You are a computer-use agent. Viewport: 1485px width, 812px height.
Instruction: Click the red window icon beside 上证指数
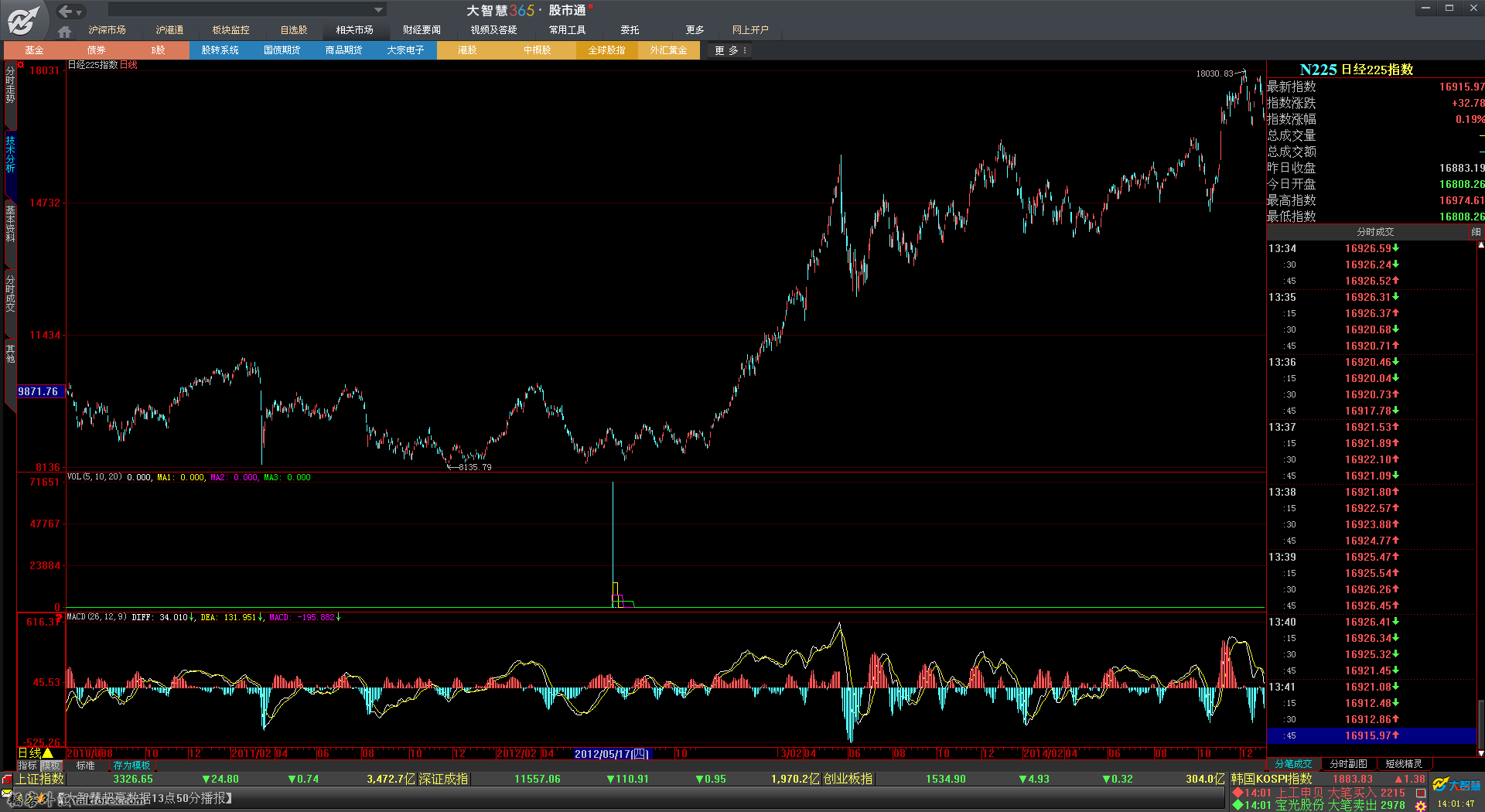(7, 780)
